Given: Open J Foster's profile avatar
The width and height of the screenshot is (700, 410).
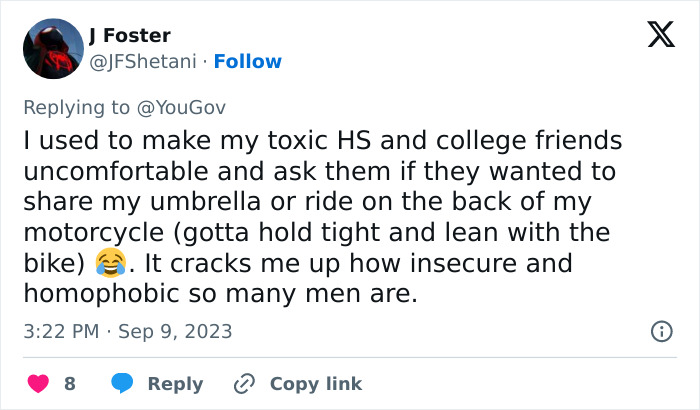Looking at the screenshot, I should pyautogui.click(x=52, y=50).
